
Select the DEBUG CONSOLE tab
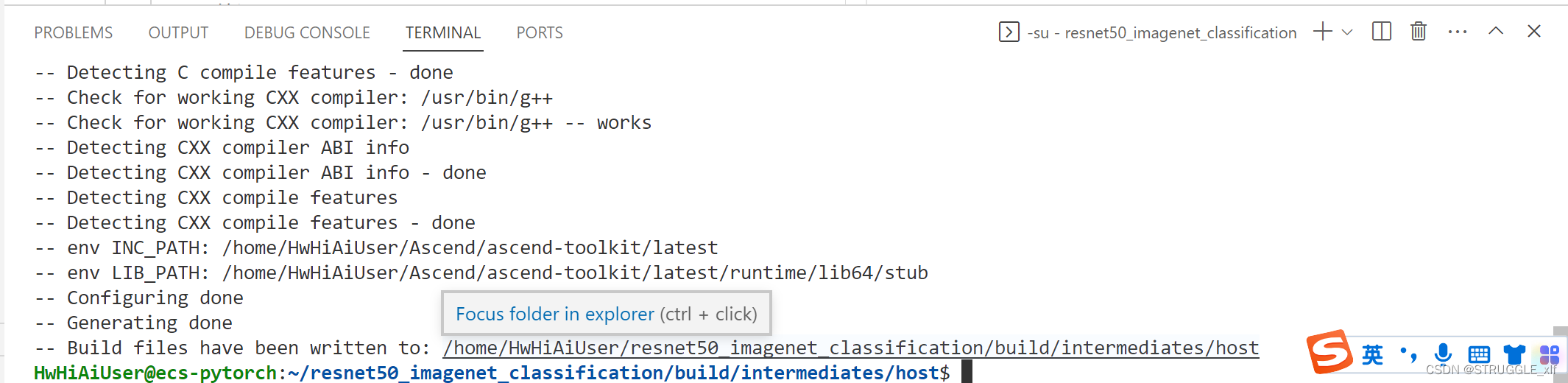(307, 32)
